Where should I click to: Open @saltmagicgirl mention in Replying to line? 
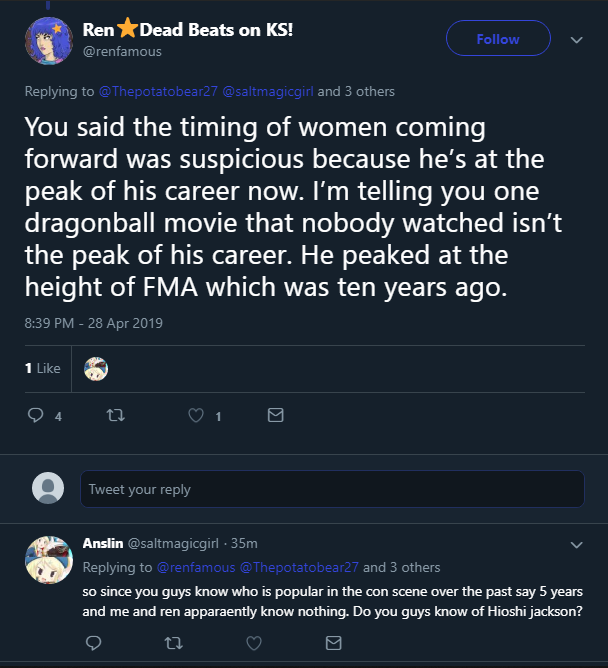click(x=268, y=91)
